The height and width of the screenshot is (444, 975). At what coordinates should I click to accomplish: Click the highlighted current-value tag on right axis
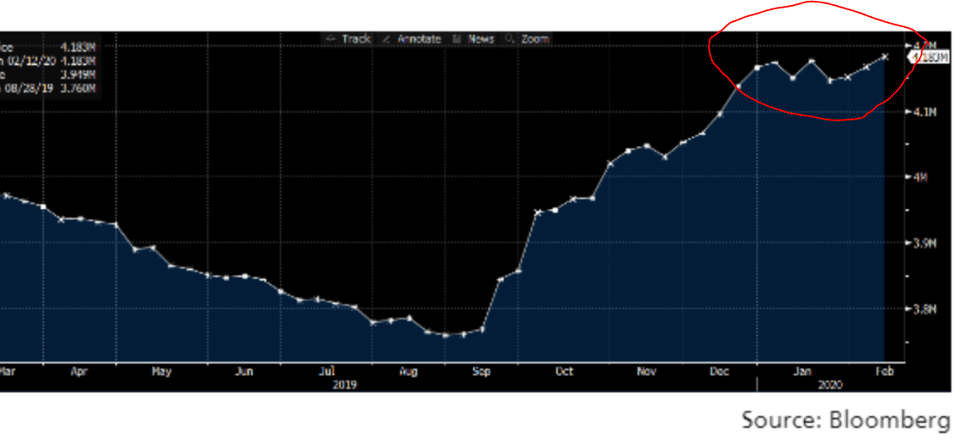(928, 57)
